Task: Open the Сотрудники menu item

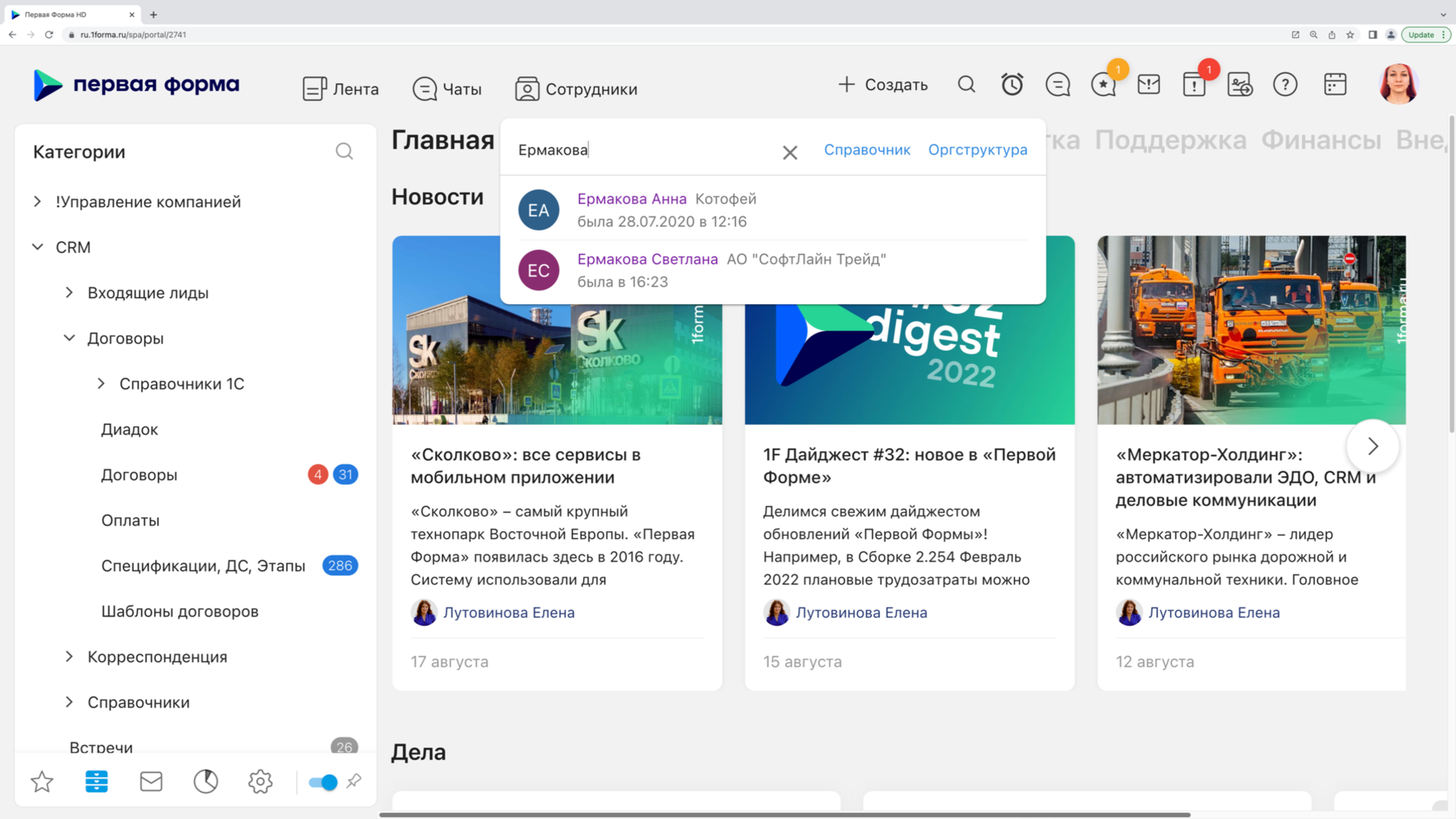Action: (576, 88)
